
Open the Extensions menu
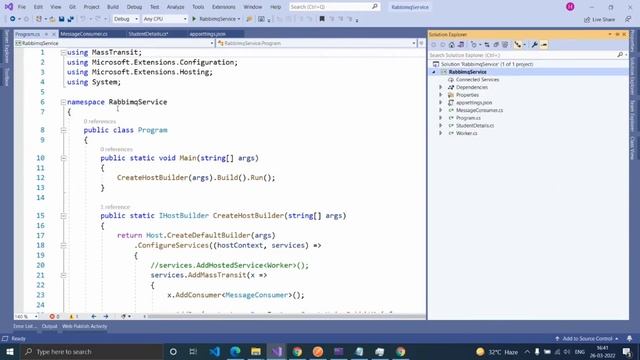[224, 7]
